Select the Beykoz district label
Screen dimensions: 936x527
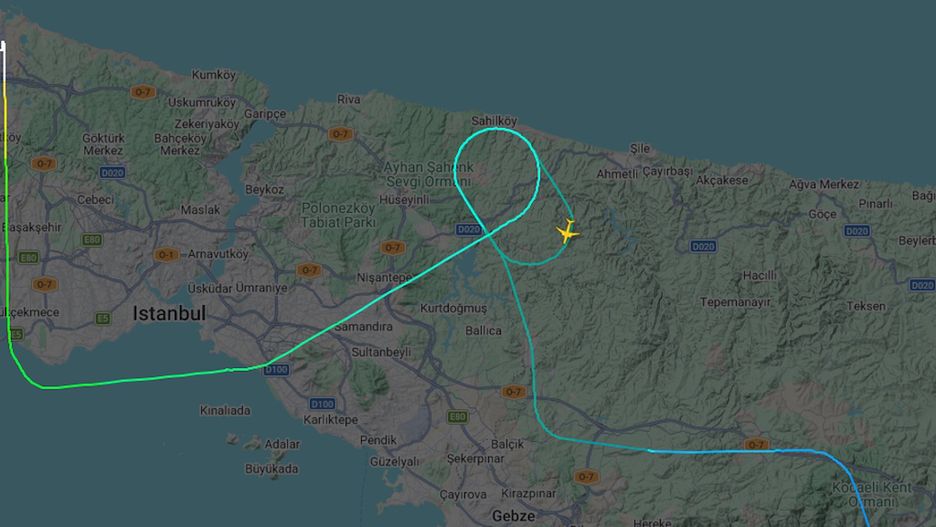pyautogui.click(x=264, y=189)
